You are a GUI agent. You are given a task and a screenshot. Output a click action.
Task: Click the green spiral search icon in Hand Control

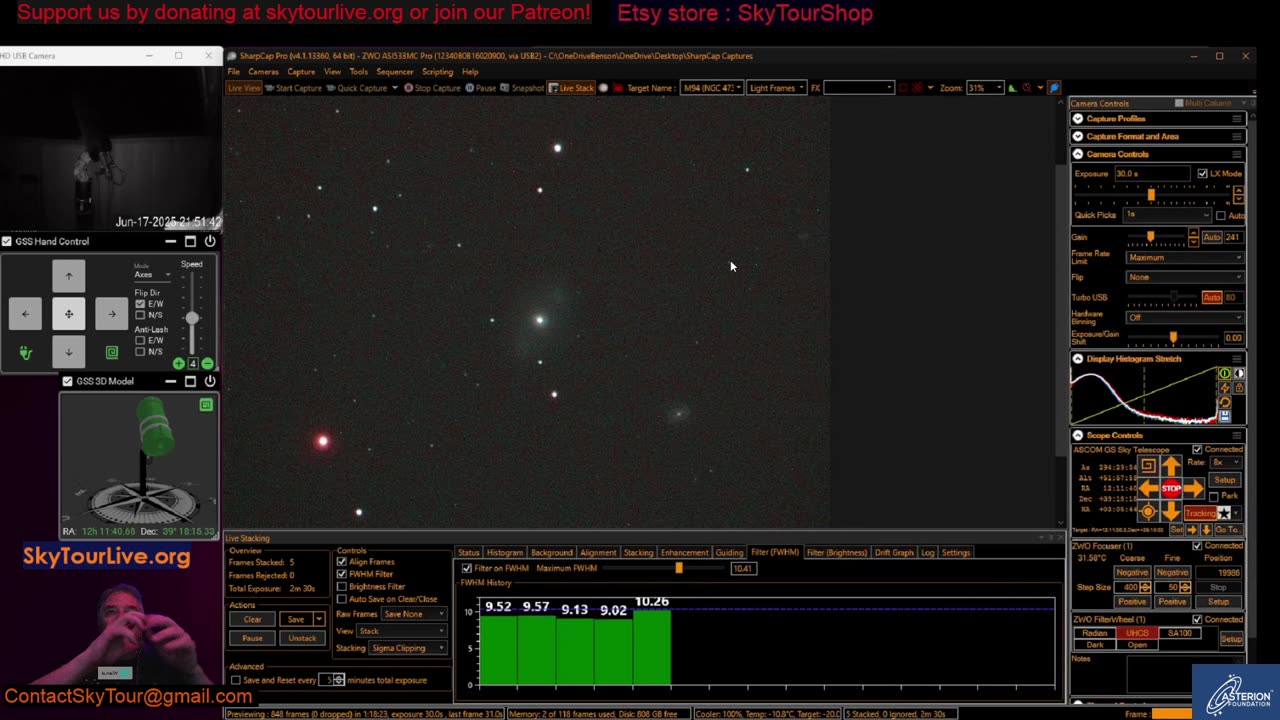click(x=112, y=352)
